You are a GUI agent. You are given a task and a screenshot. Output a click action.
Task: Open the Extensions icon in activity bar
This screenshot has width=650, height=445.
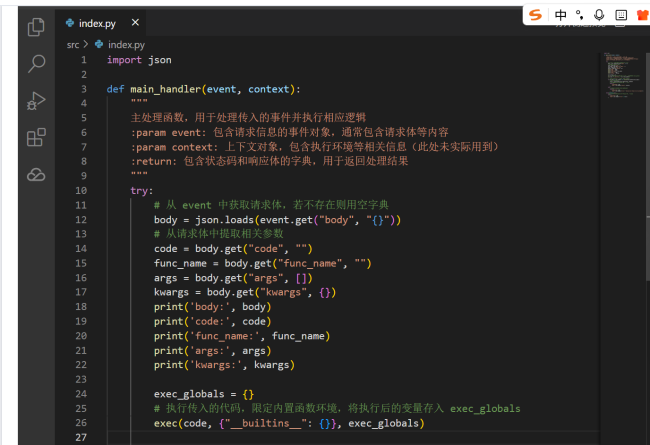[x=36, y=137]
